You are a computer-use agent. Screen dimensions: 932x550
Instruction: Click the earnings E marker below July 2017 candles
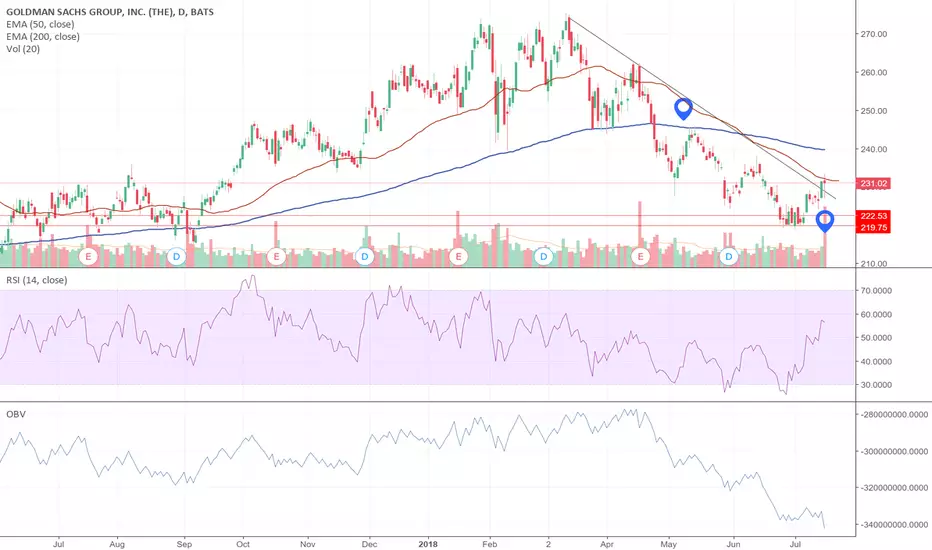[x=89, y=257]
